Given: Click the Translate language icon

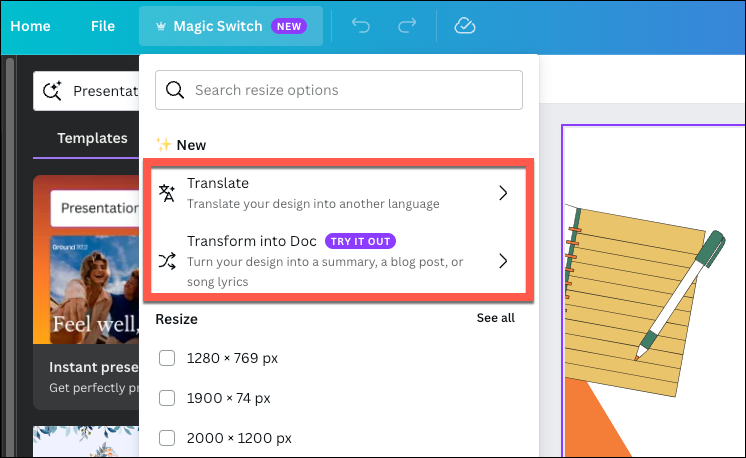Looking at the screenshot, I should click(x=167, y=193).
